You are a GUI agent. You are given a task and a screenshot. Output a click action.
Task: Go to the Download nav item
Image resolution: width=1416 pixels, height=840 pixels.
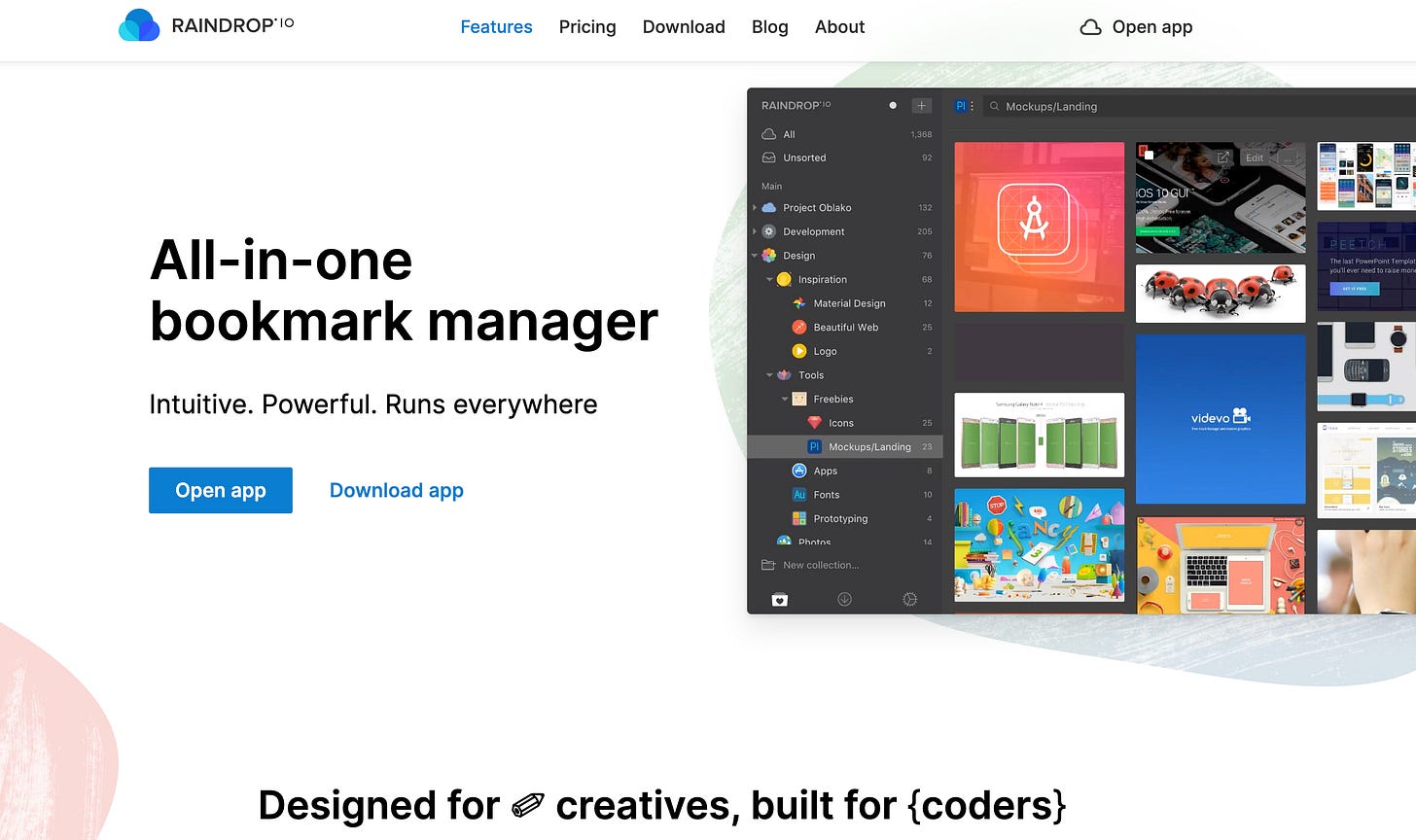(684, 27)
